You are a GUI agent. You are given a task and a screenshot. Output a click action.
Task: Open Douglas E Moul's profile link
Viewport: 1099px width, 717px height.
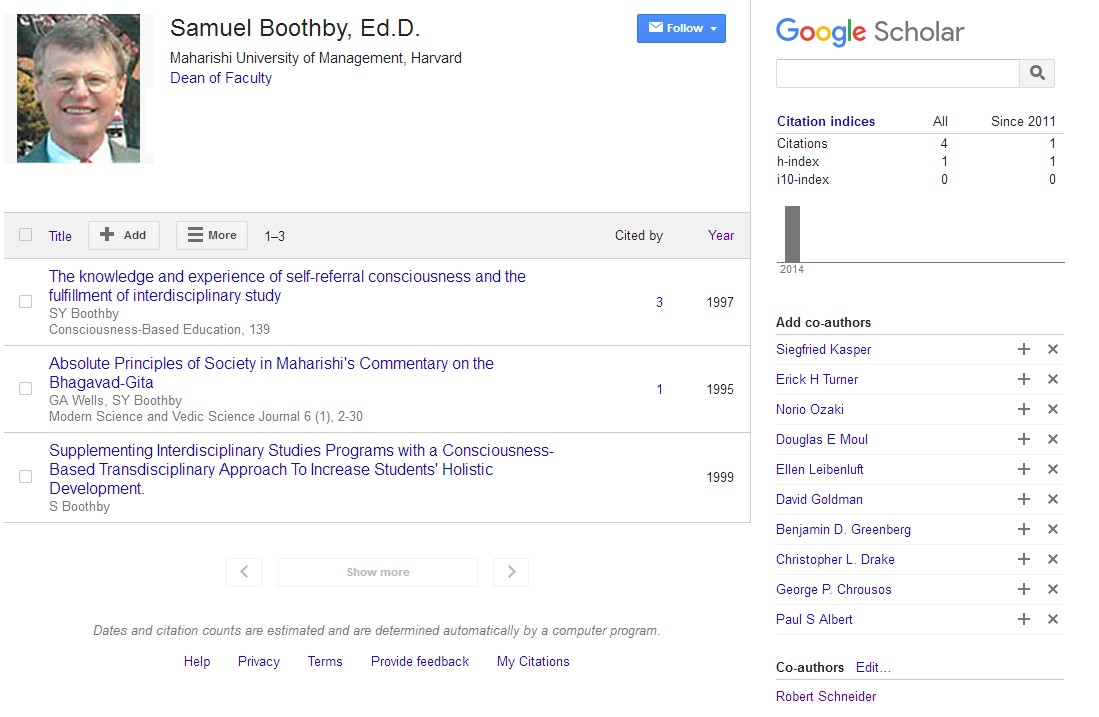click(x=821, y=439)
